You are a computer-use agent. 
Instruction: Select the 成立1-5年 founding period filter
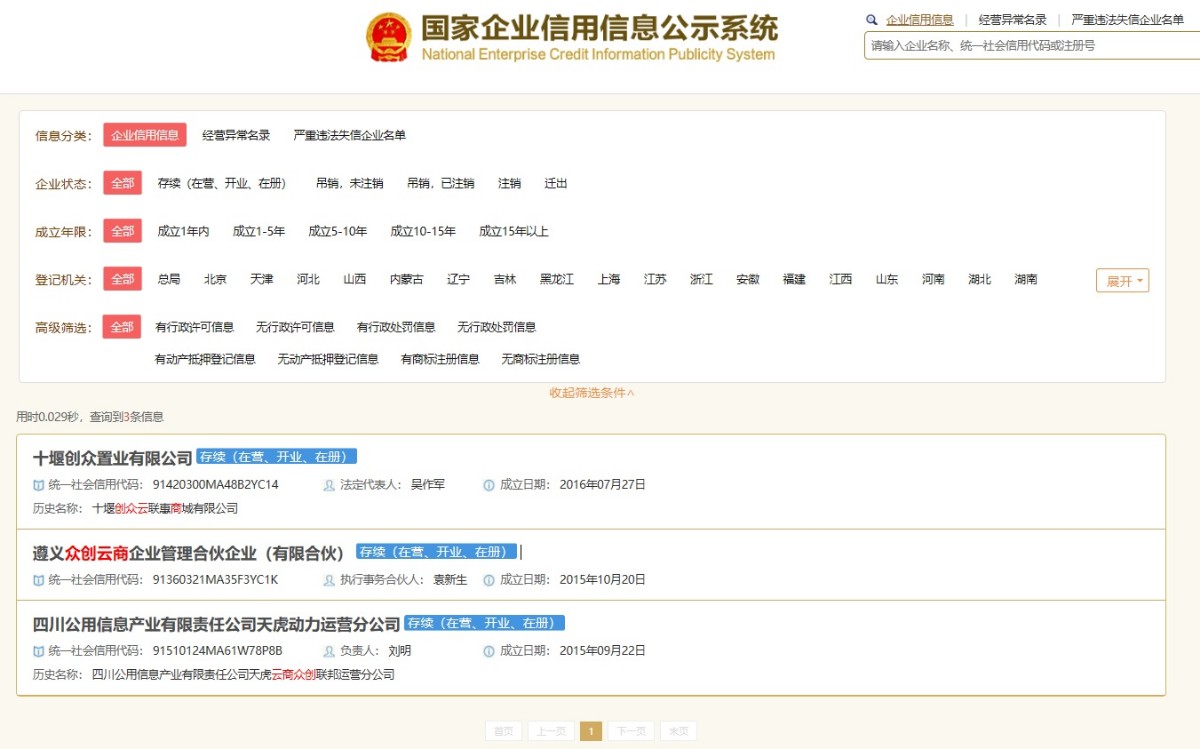click(259, 231)
